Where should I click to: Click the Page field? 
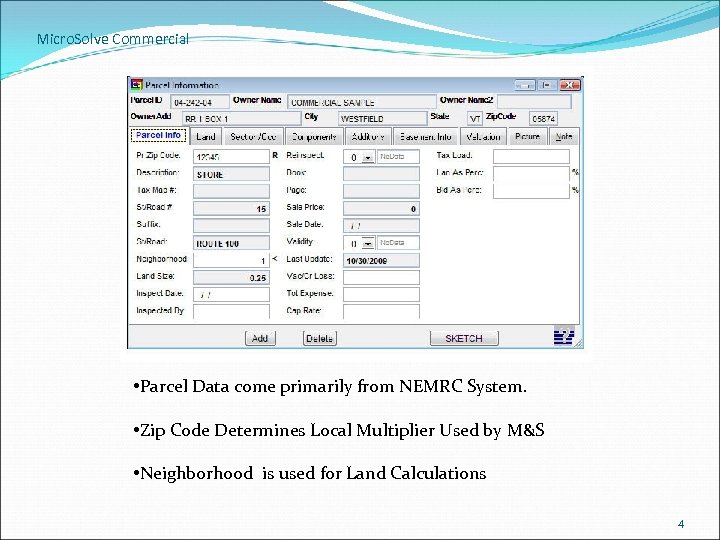click(381, 191)
